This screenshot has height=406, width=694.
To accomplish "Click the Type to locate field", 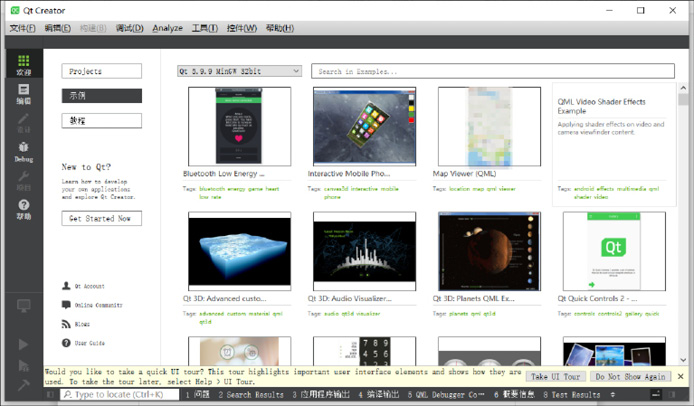I will pyautogui.click(x=120, y=394).
